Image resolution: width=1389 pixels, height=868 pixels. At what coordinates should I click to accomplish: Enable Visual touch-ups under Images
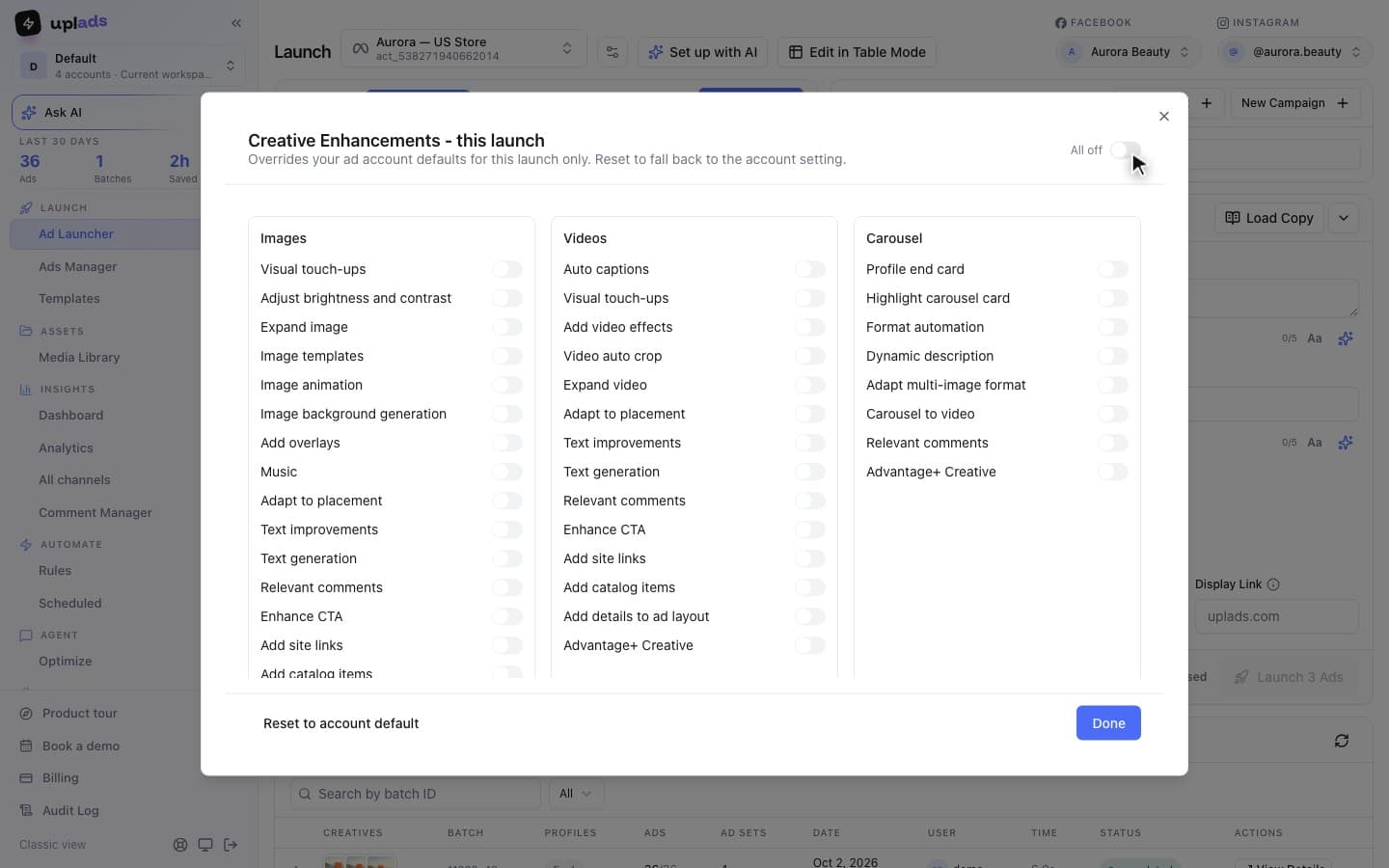pyautogui.click(x=507, y=269)
